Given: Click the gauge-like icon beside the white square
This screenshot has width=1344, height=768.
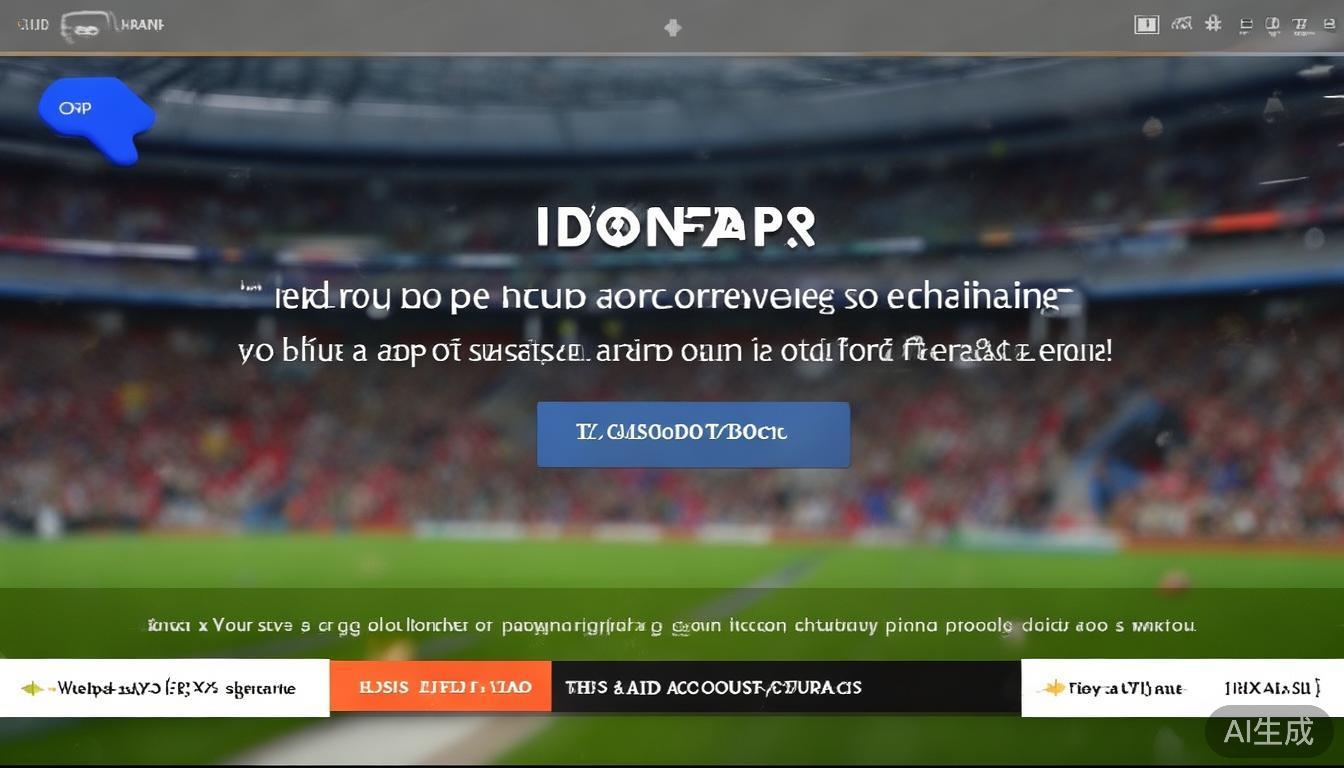Looking at the screenshot, I should click(x=1181, y=24).
